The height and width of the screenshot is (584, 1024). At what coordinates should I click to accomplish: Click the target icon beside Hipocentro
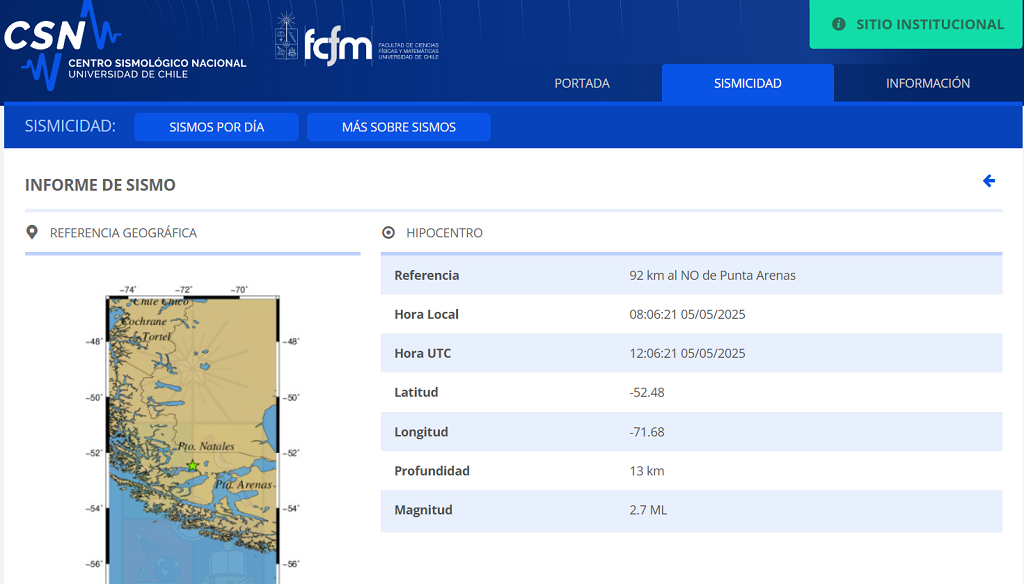point(389,233)
